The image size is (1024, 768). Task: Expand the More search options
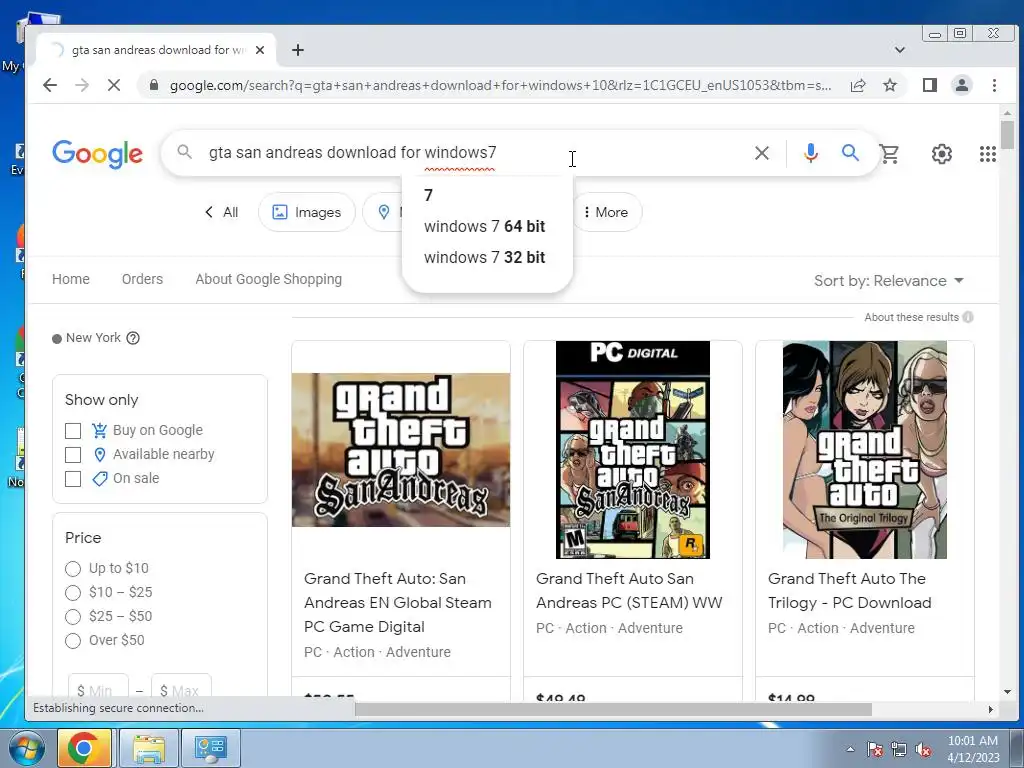607,212
